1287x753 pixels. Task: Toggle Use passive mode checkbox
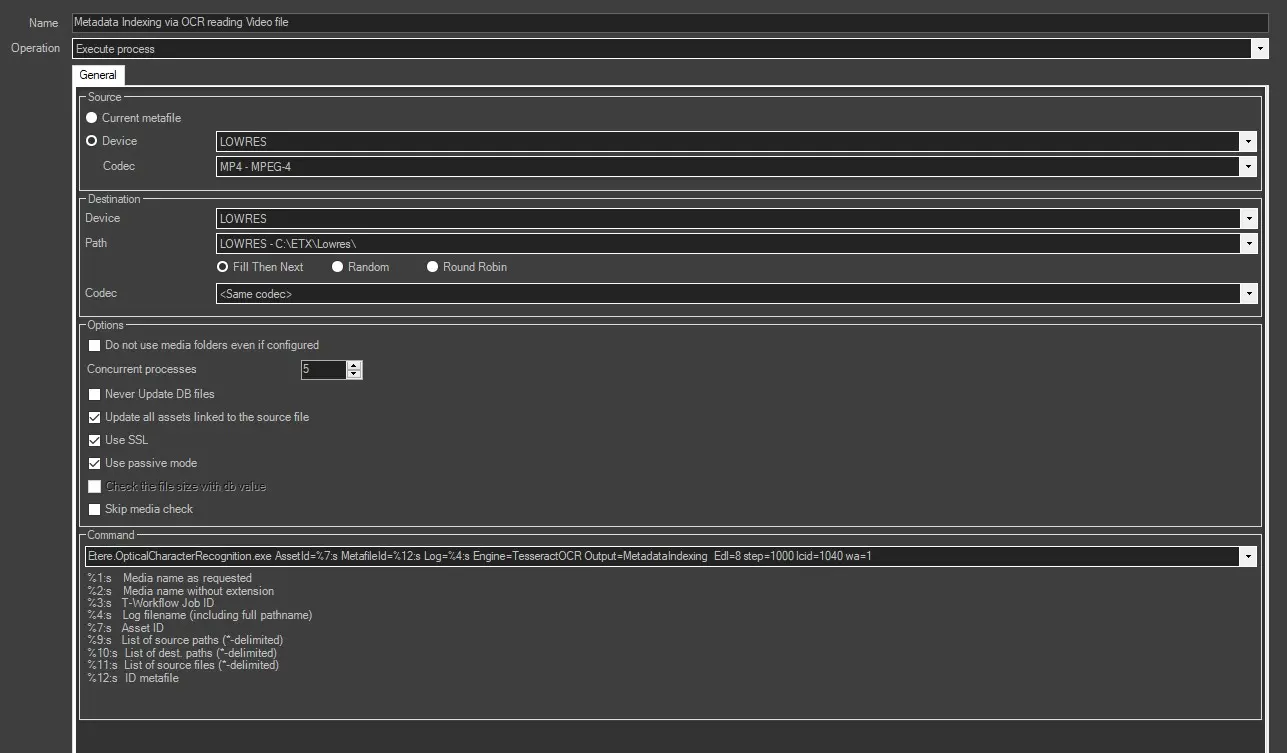point(95,463)
